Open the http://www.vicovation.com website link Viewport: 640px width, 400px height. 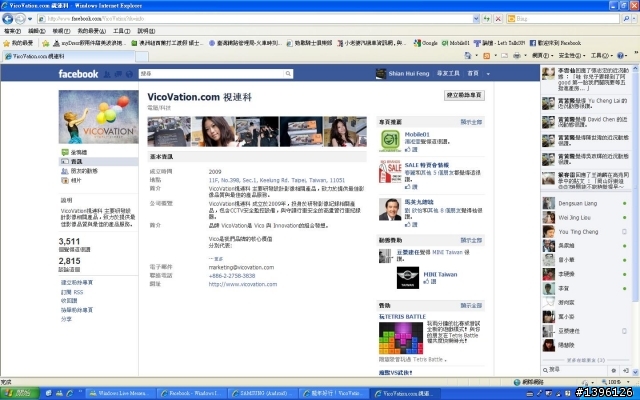242,284
